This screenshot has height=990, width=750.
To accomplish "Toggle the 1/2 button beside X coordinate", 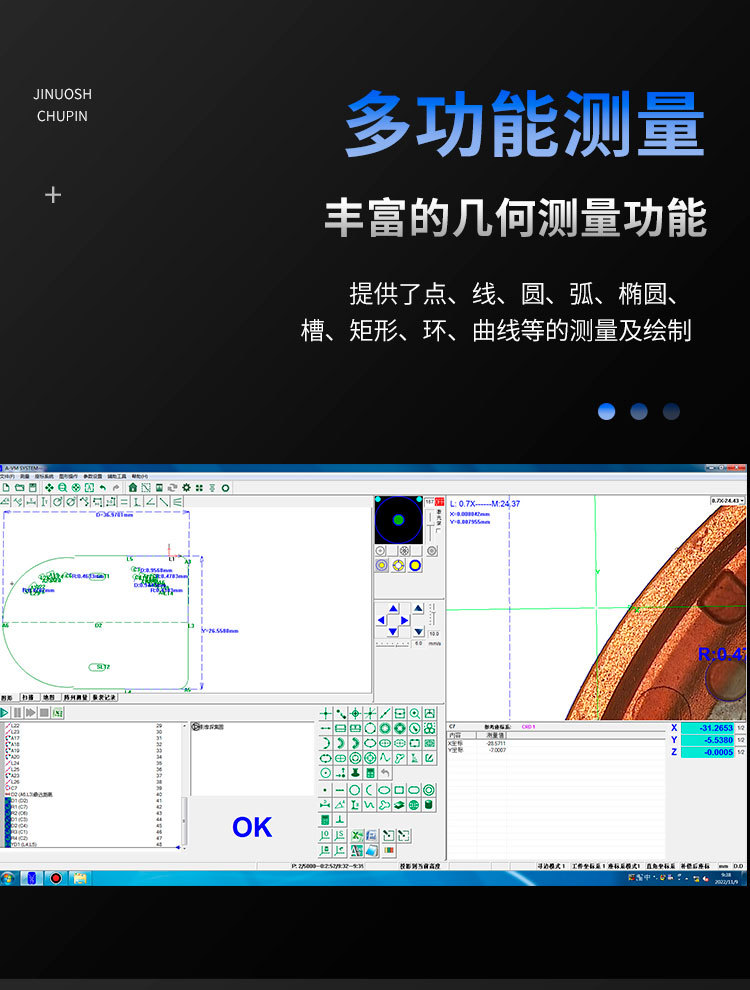I will pyautogui.click(x=740, y=728).
